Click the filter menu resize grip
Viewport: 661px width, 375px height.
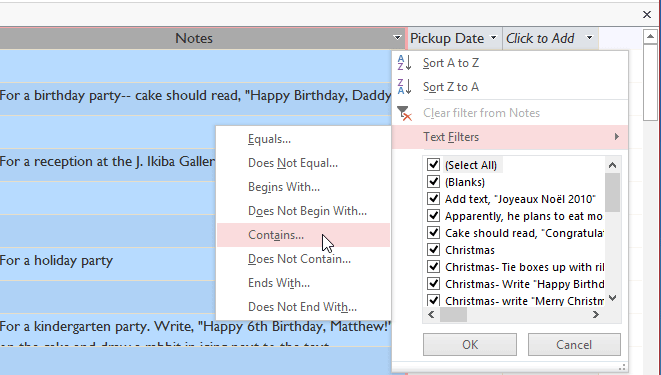coord(622,367)
